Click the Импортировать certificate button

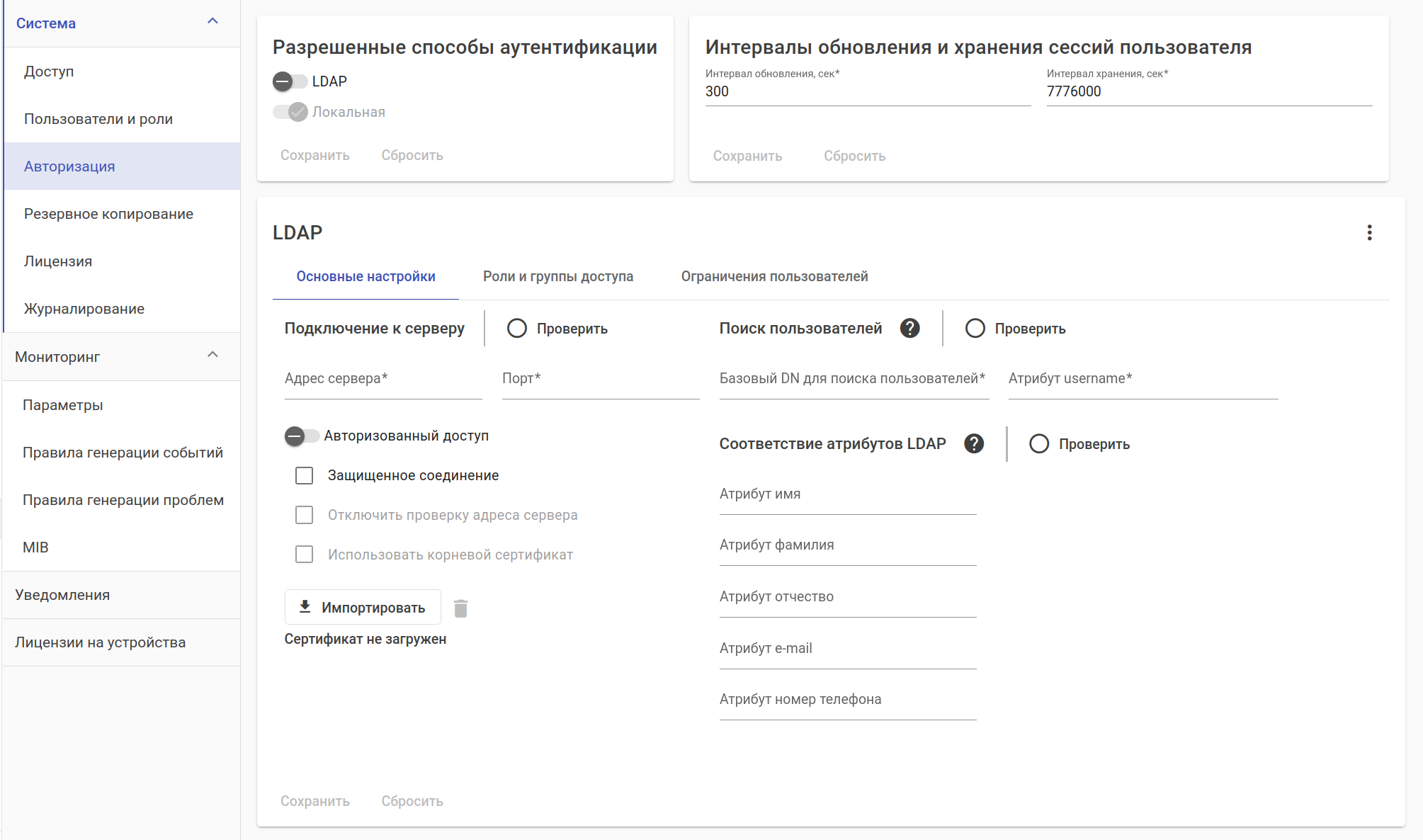(363, 608)
